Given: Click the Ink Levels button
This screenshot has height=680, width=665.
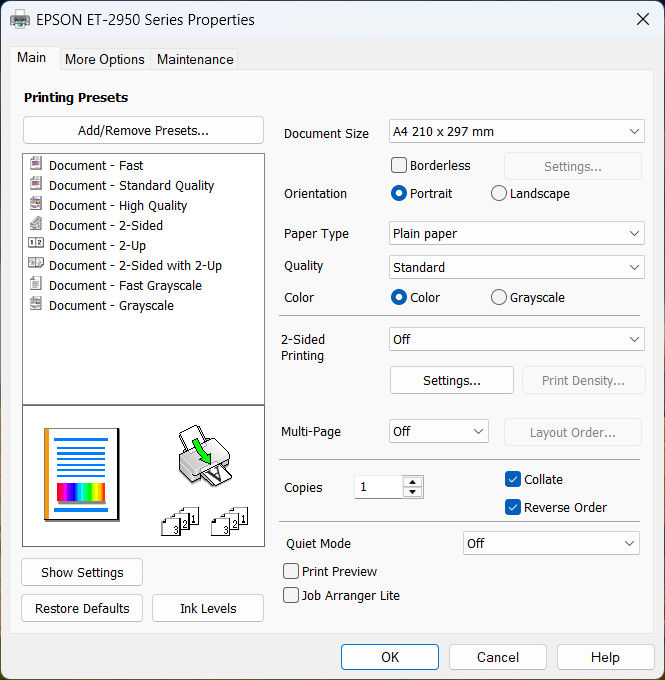Looking at the screenshot, I should 208,608.
